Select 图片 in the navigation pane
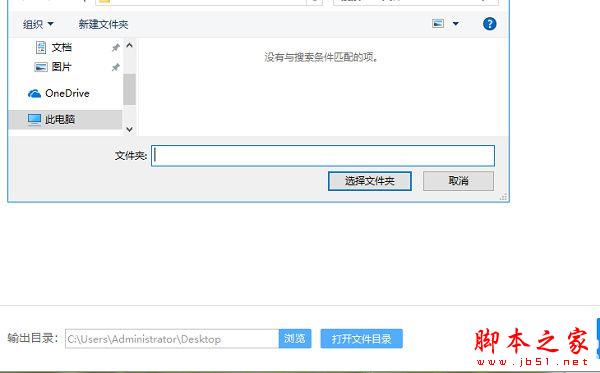 point(61,67)
